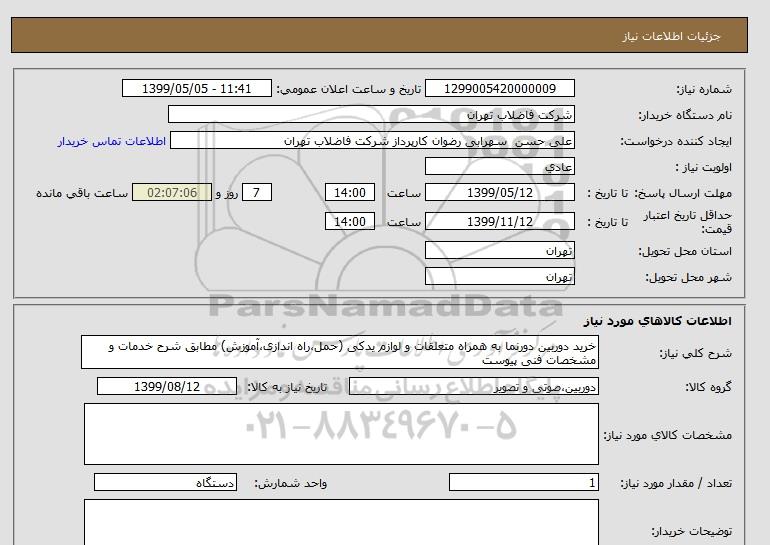The width and height of the screenshot is (770, 545).
Task: Click the text ساعت باقی مانده
Action: click(x=82, y=193)
